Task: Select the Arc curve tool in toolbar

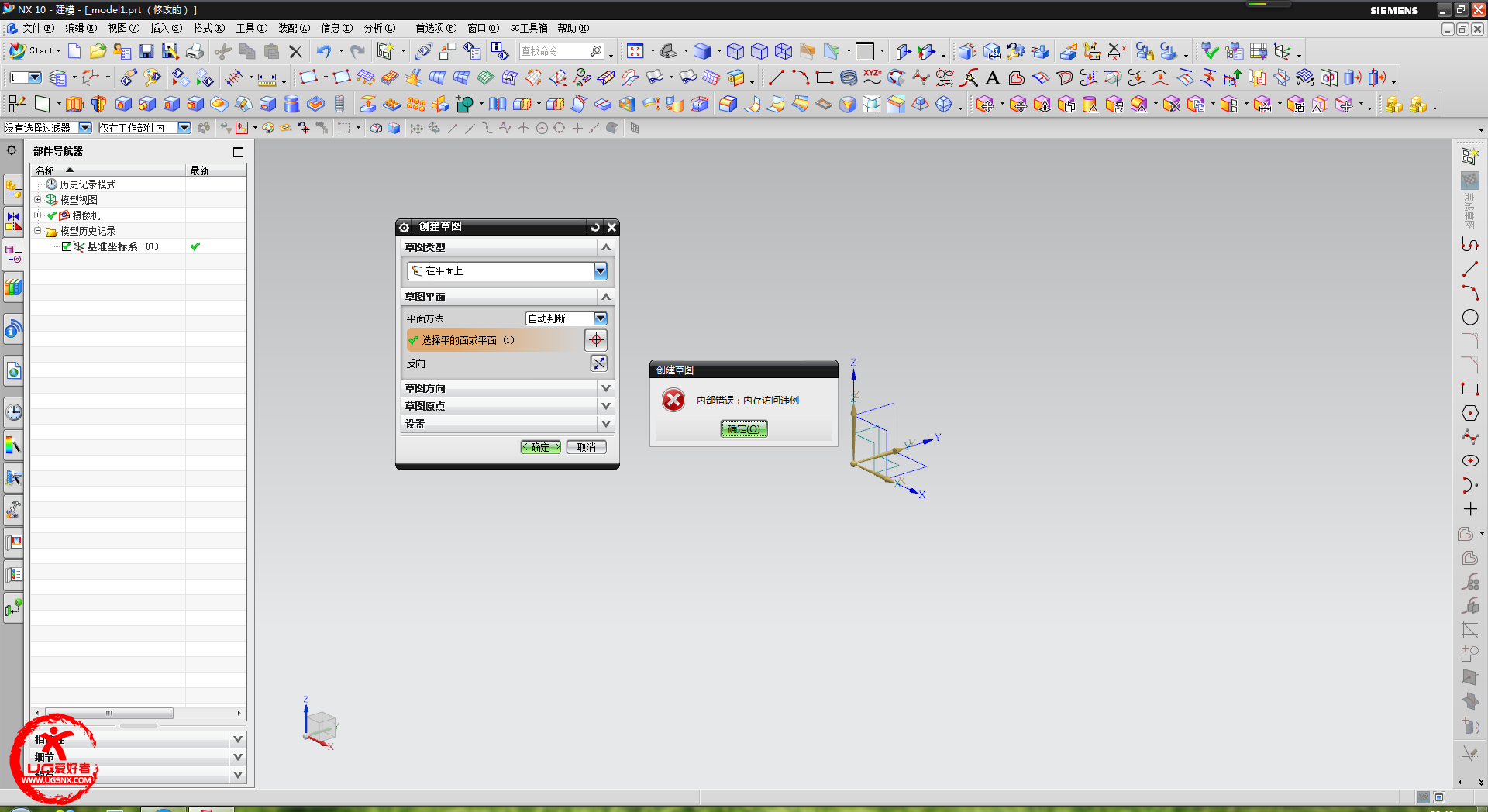Action: click(800, 77)
